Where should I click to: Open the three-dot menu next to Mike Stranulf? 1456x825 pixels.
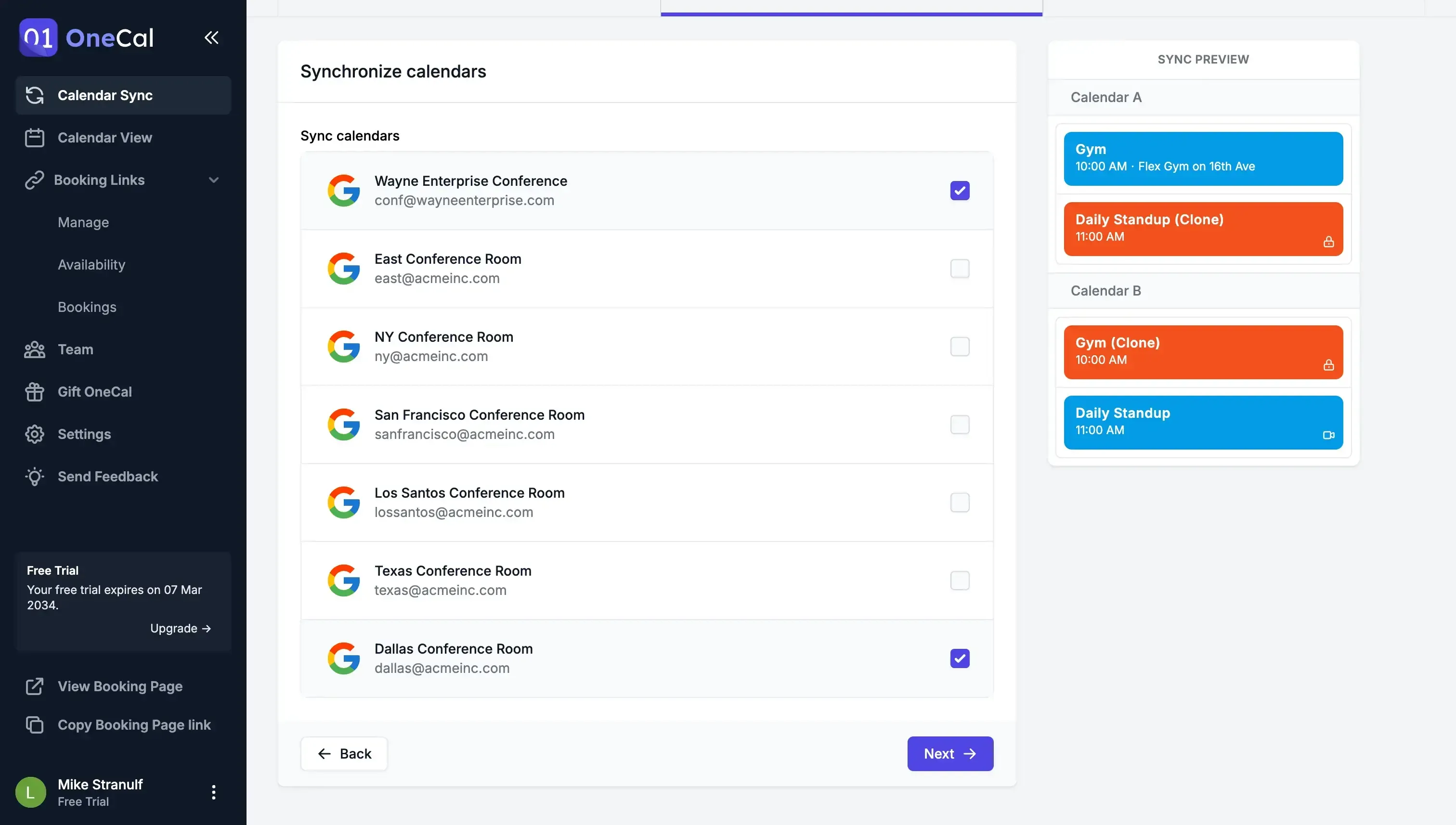pos(214,792)
